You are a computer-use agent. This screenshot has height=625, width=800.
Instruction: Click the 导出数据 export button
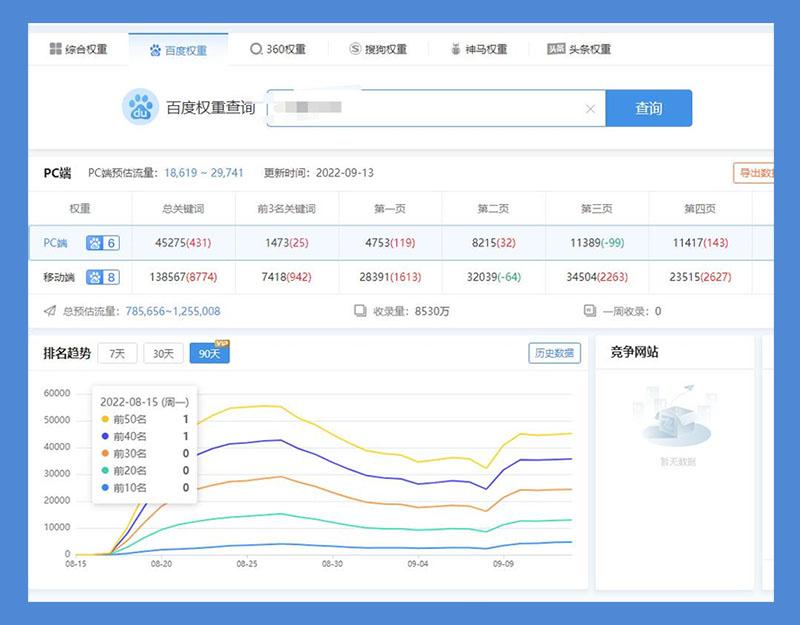click(x=755, y=173)
